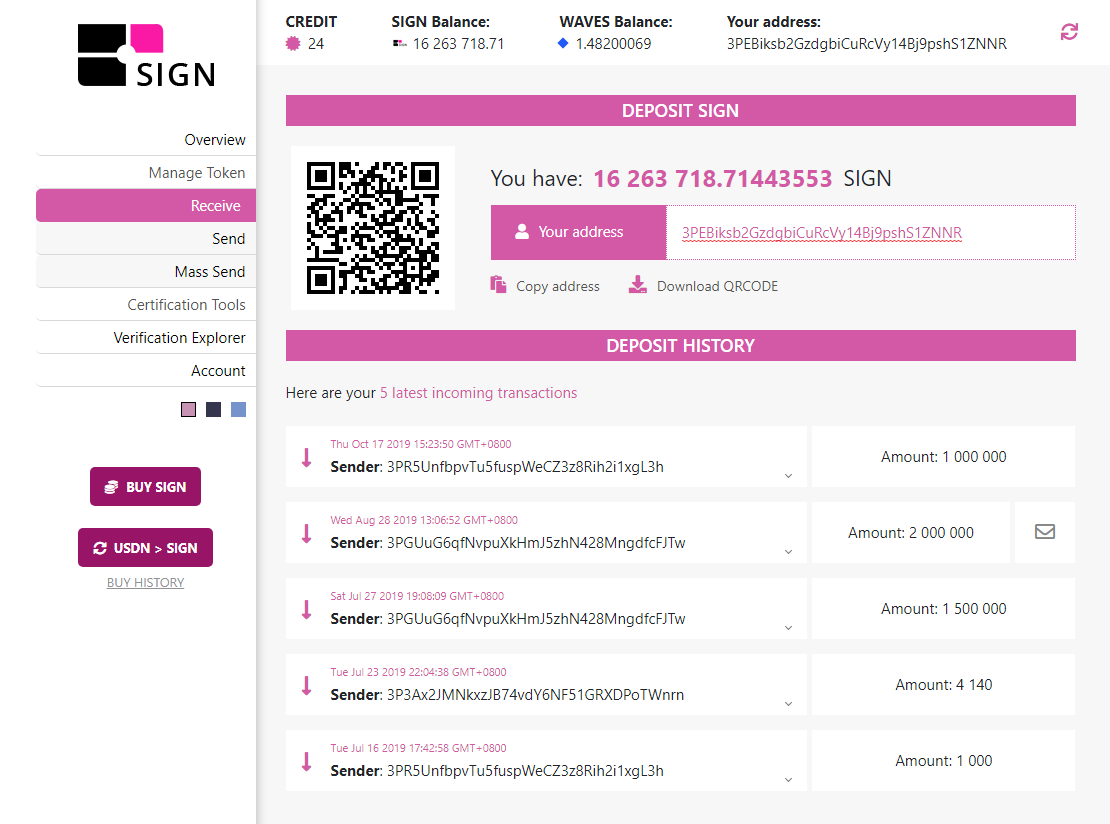
Task: Click the credit badge icon
Action: point(293,44)
